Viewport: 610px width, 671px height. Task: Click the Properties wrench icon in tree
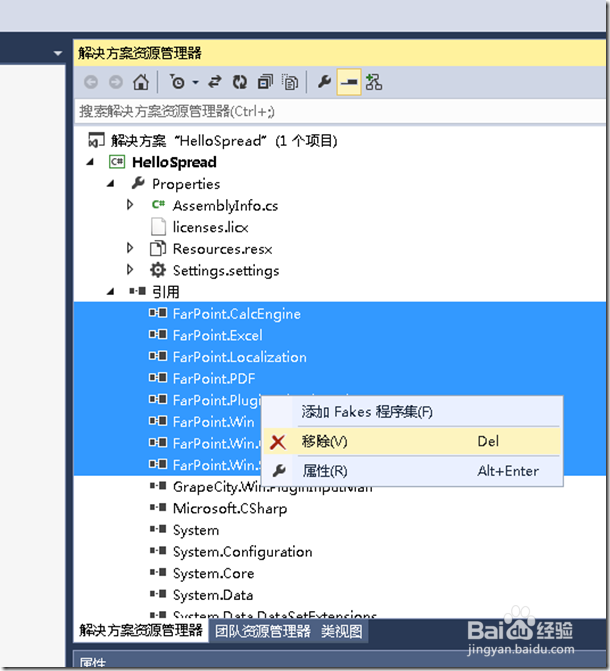point(138,183)
